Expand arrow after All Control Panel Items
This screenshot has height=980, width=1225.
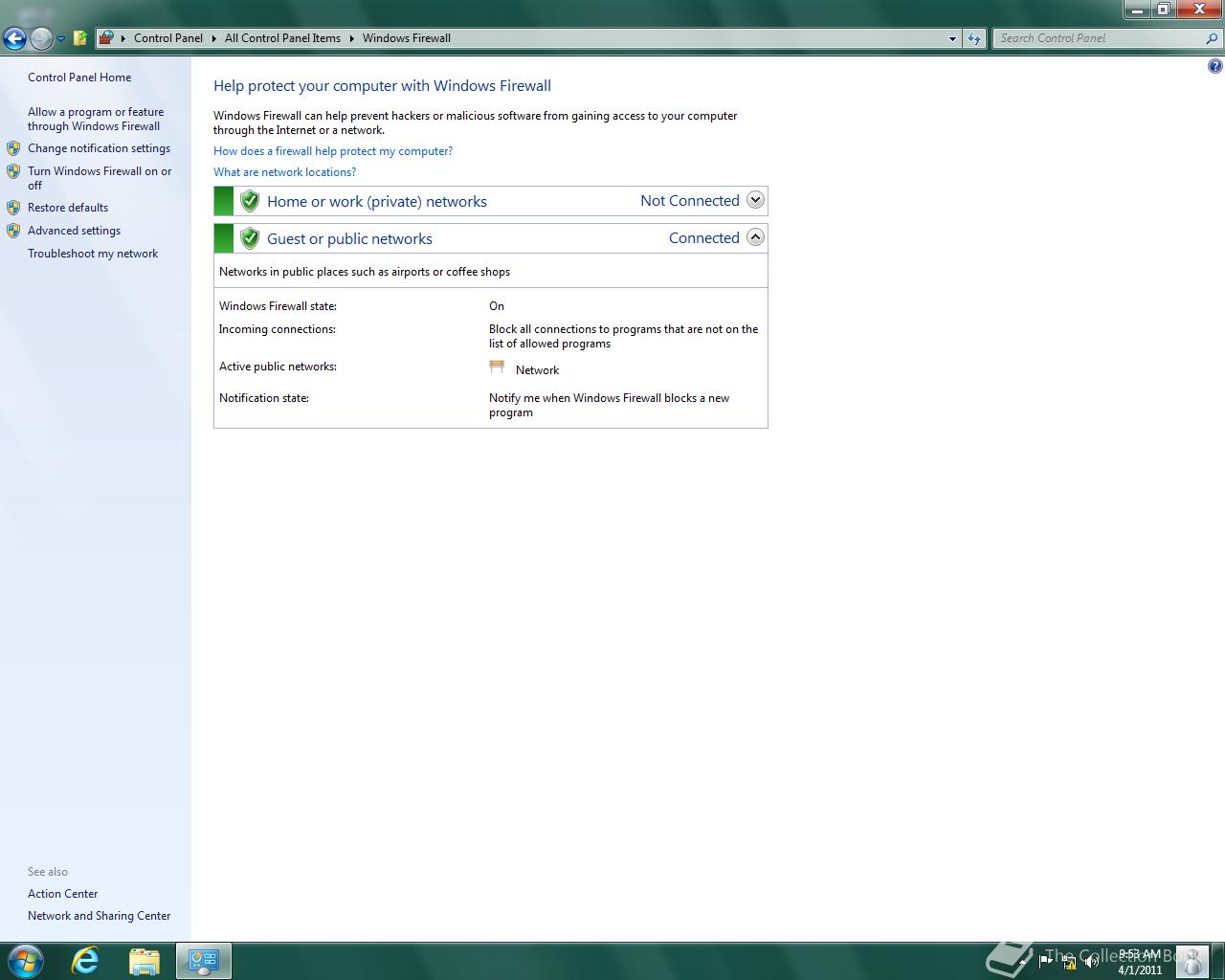coord(351,38)
